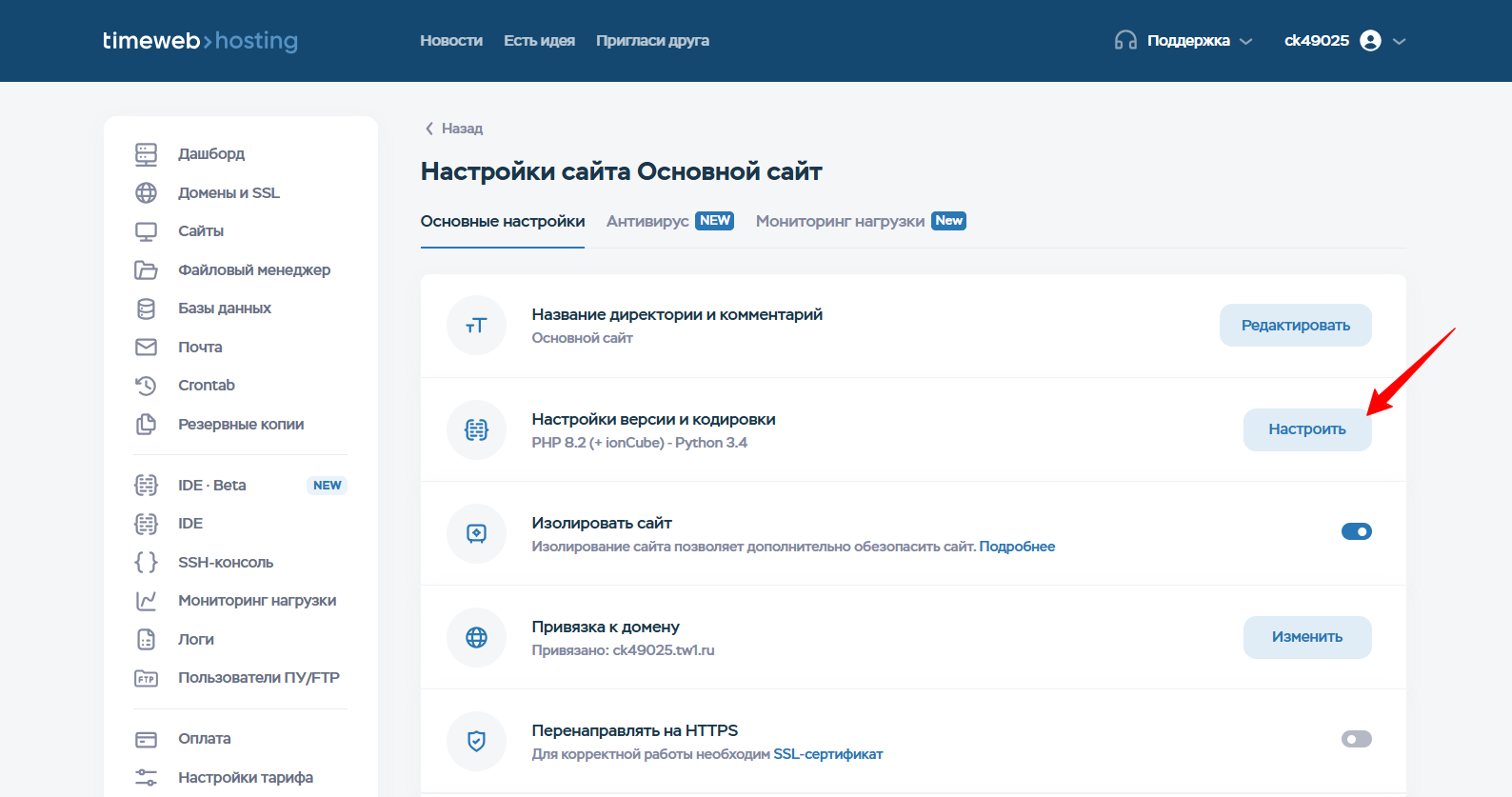Open SSH-консоль in the sidebar
1512x797 pixels.
[x=226, y=563]
